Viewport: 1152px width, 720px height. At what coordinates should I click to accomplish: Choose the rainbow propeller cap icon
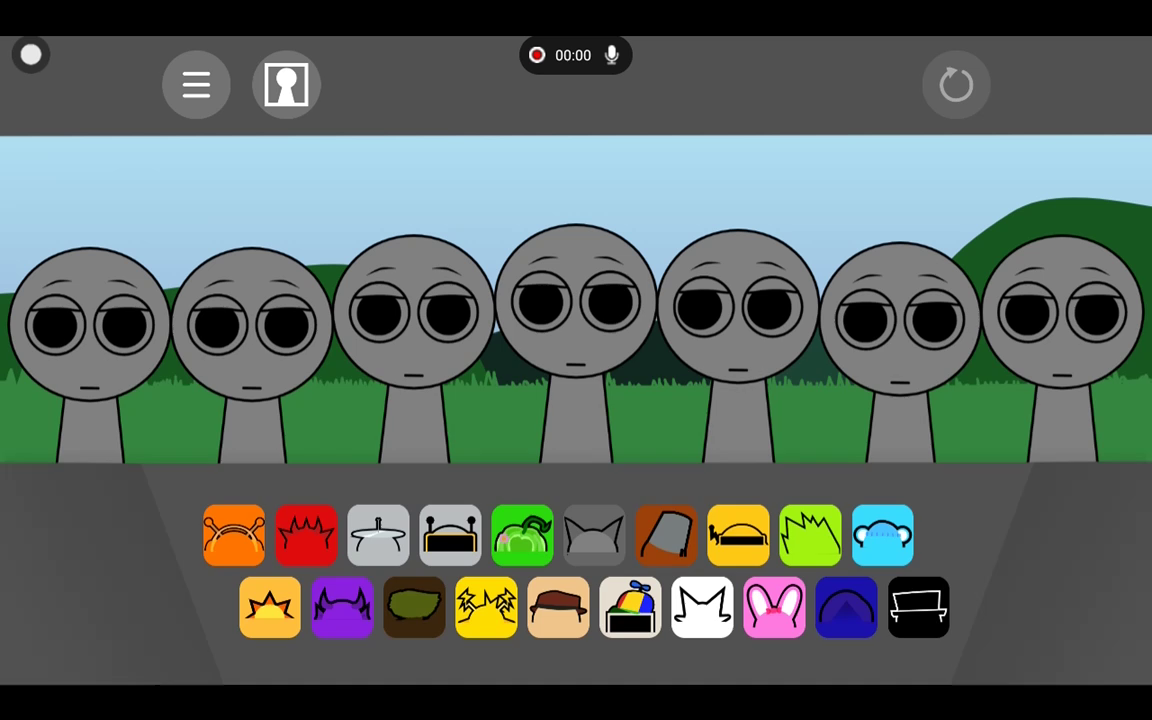(x=630, y=607)
